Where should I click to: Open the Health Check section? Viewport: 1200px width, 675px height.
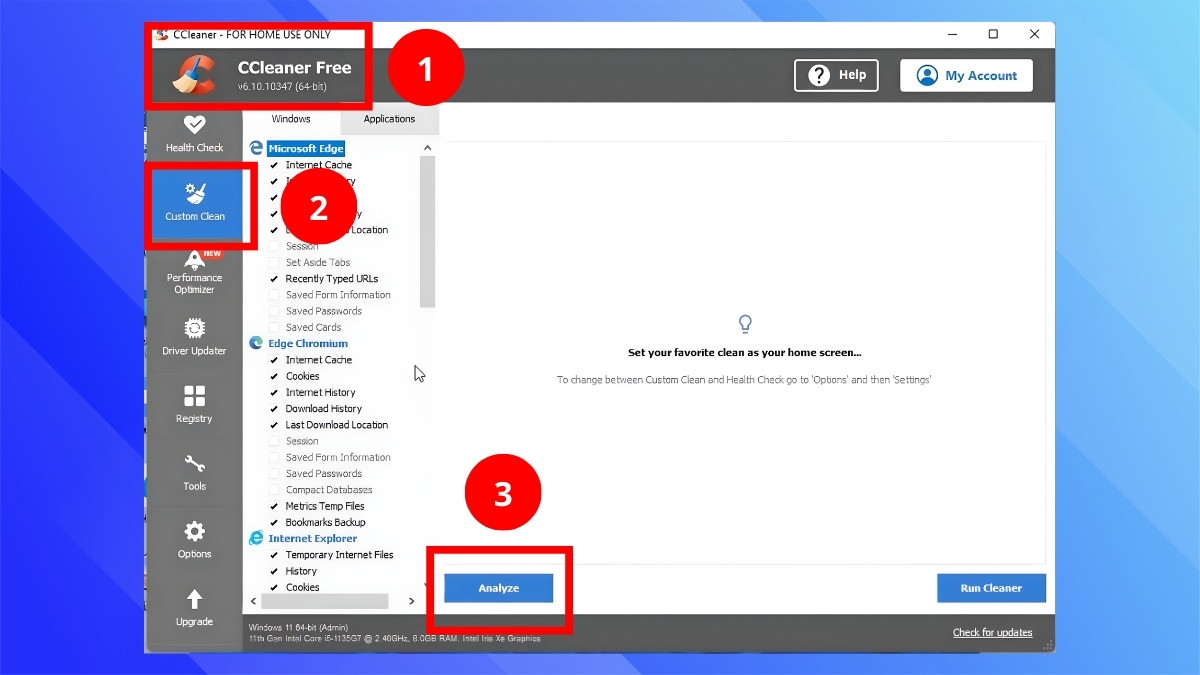tap(194, 131)
